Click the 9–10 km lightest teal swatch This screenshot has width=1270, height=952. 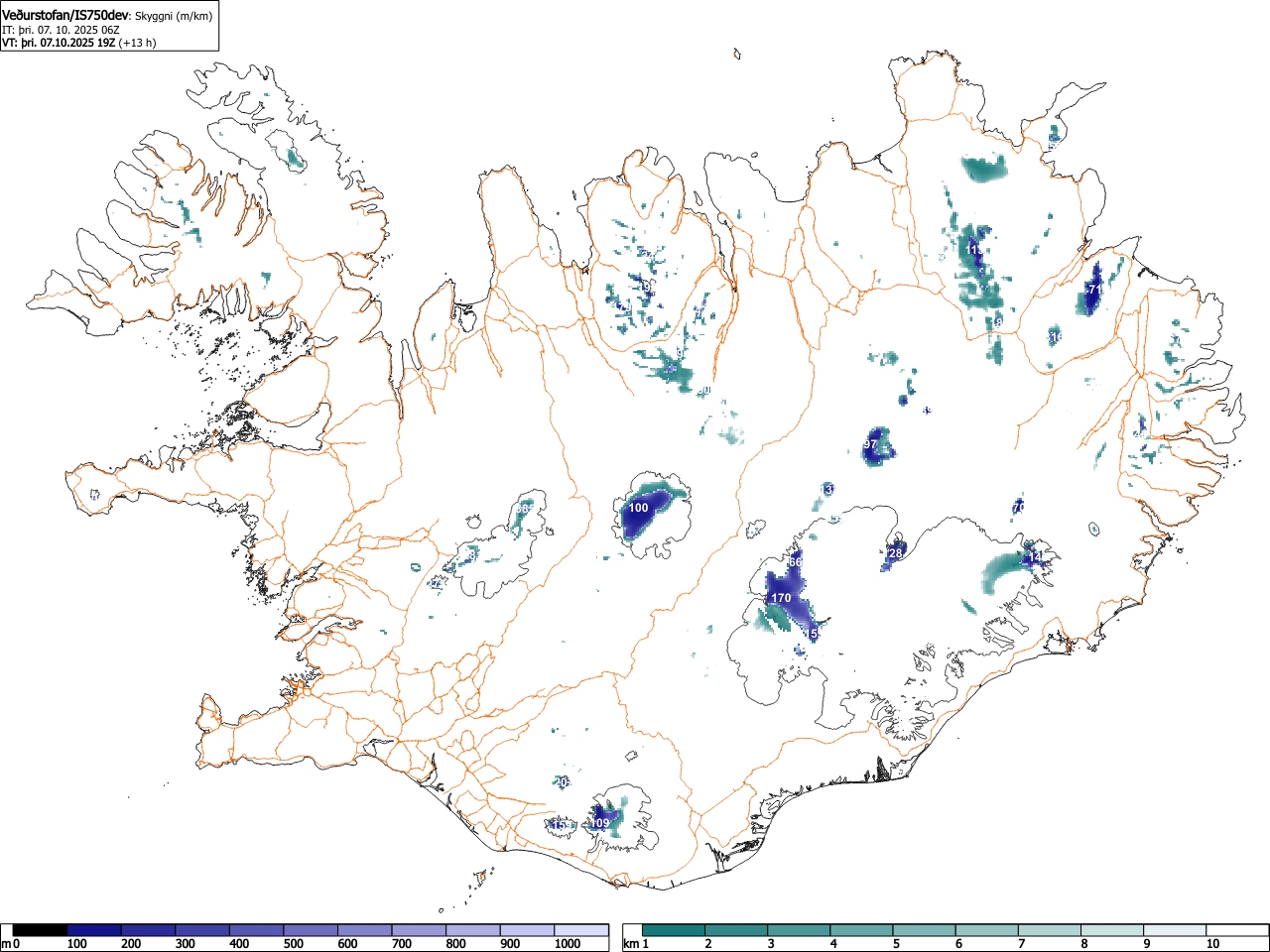[x=1175, y=930]
